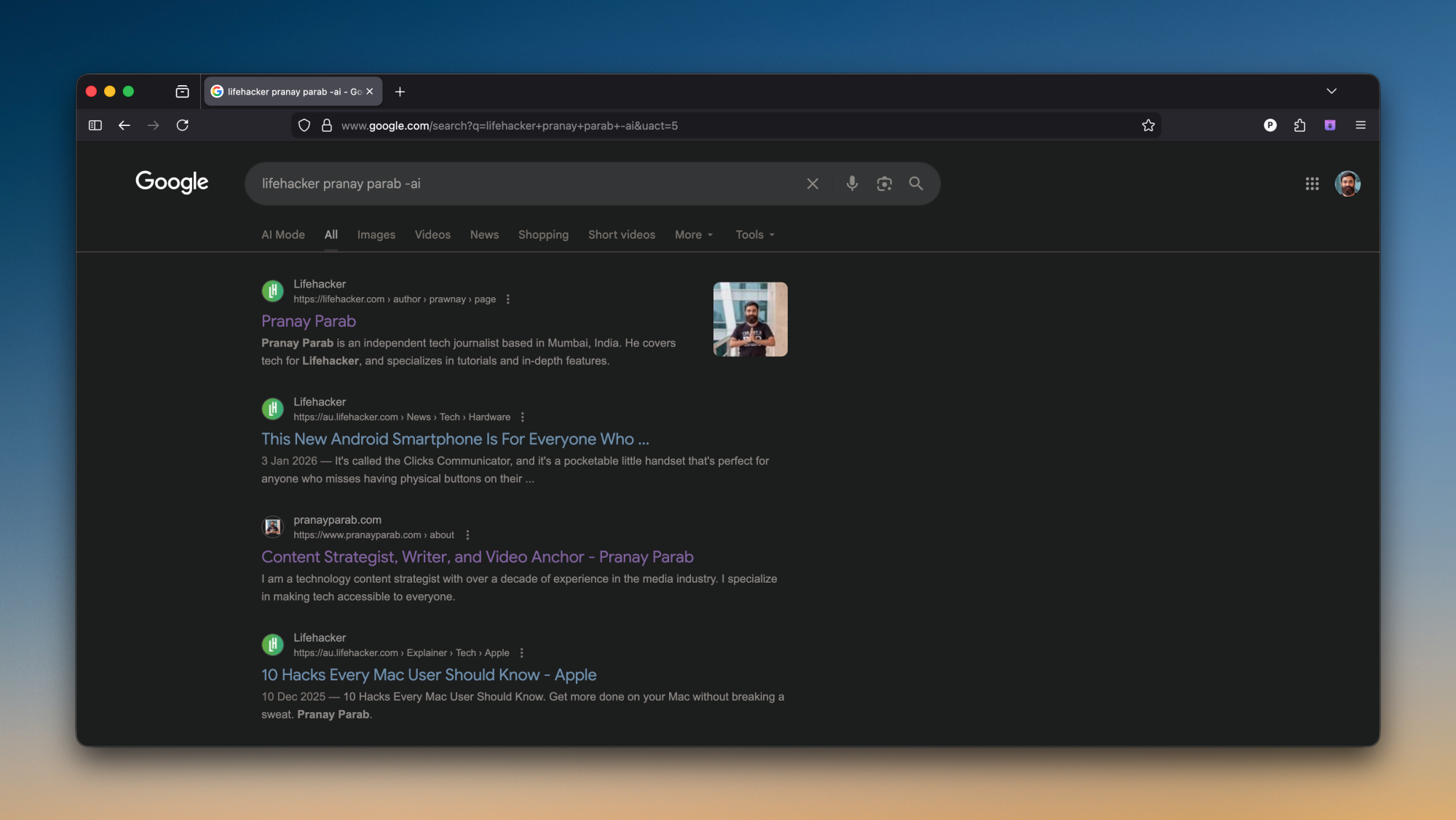This screenshot has width=1456, height=820.
Task: Click into the Google search input field
Action: 524,184
